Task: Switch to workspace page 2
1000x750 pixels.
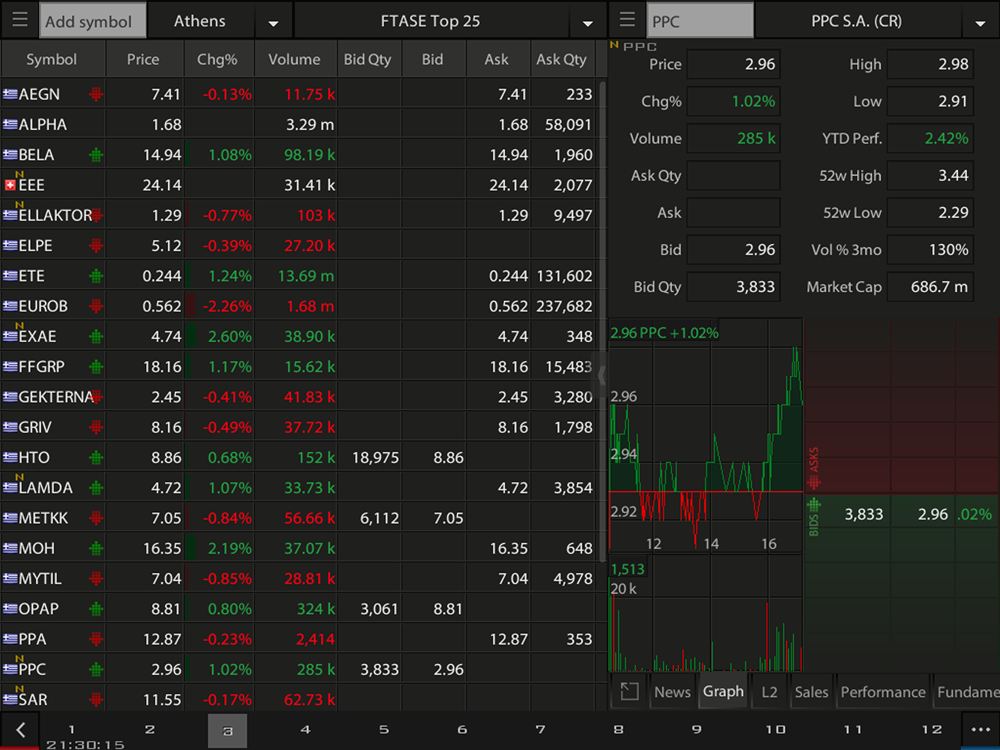Action: tap(150, 729)
